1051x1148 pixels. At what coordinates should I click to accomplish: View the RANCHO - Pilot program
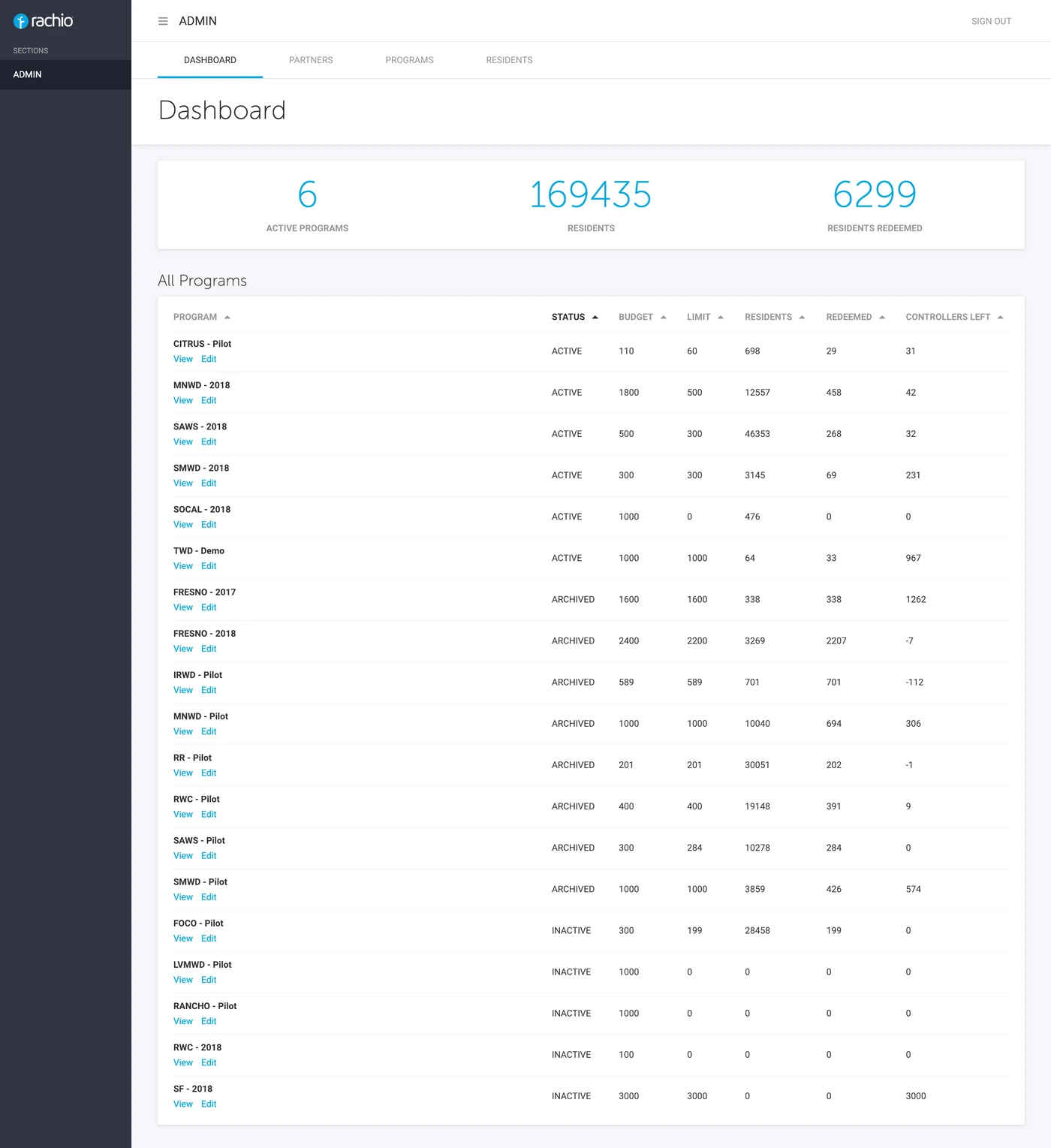click(x=183, y=1020)
